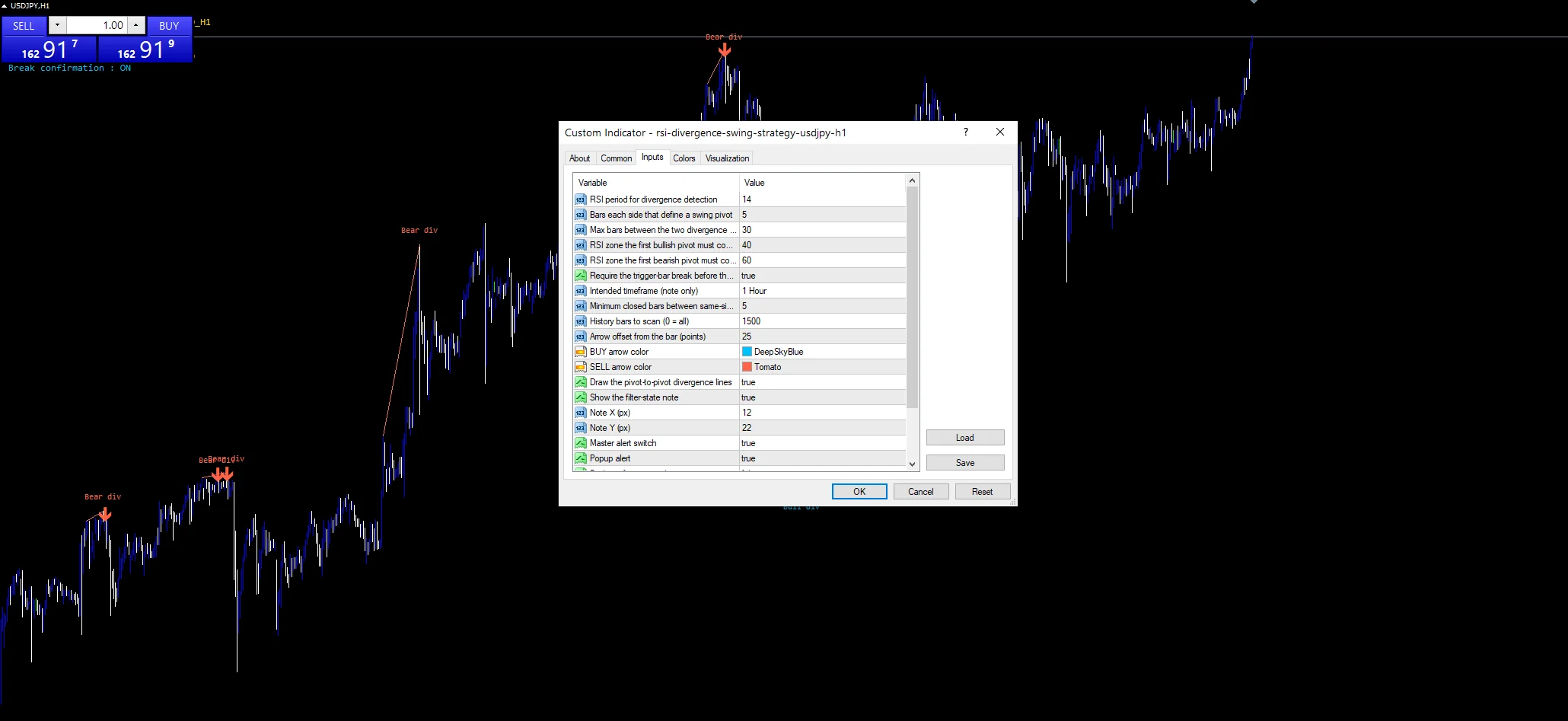Image resolution: width=1568 pixels, height=721 pixels.
Task: Open the Colors tab
Action: (x=684, y=158)
